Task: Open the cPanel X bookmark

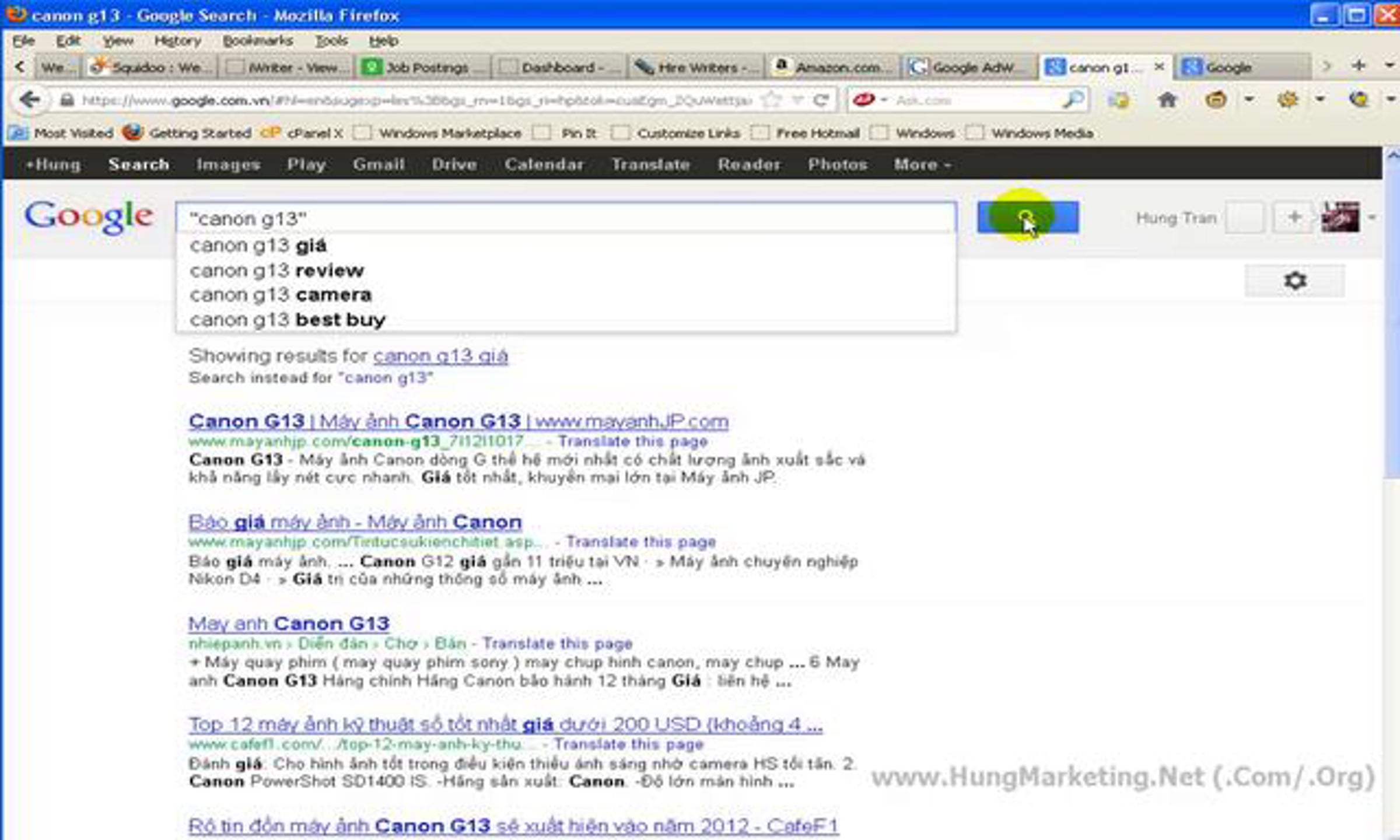Action: pos(302,133)
